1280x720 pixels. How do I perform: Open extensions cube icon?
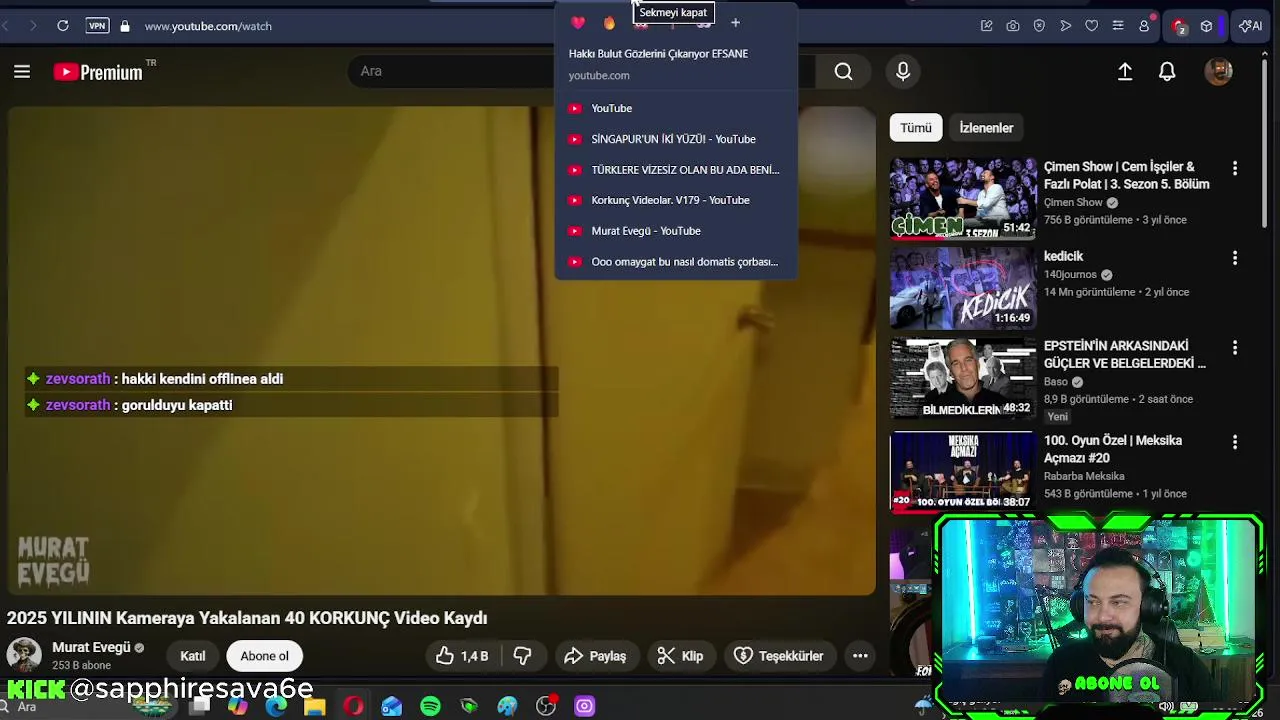point(1207,26)
